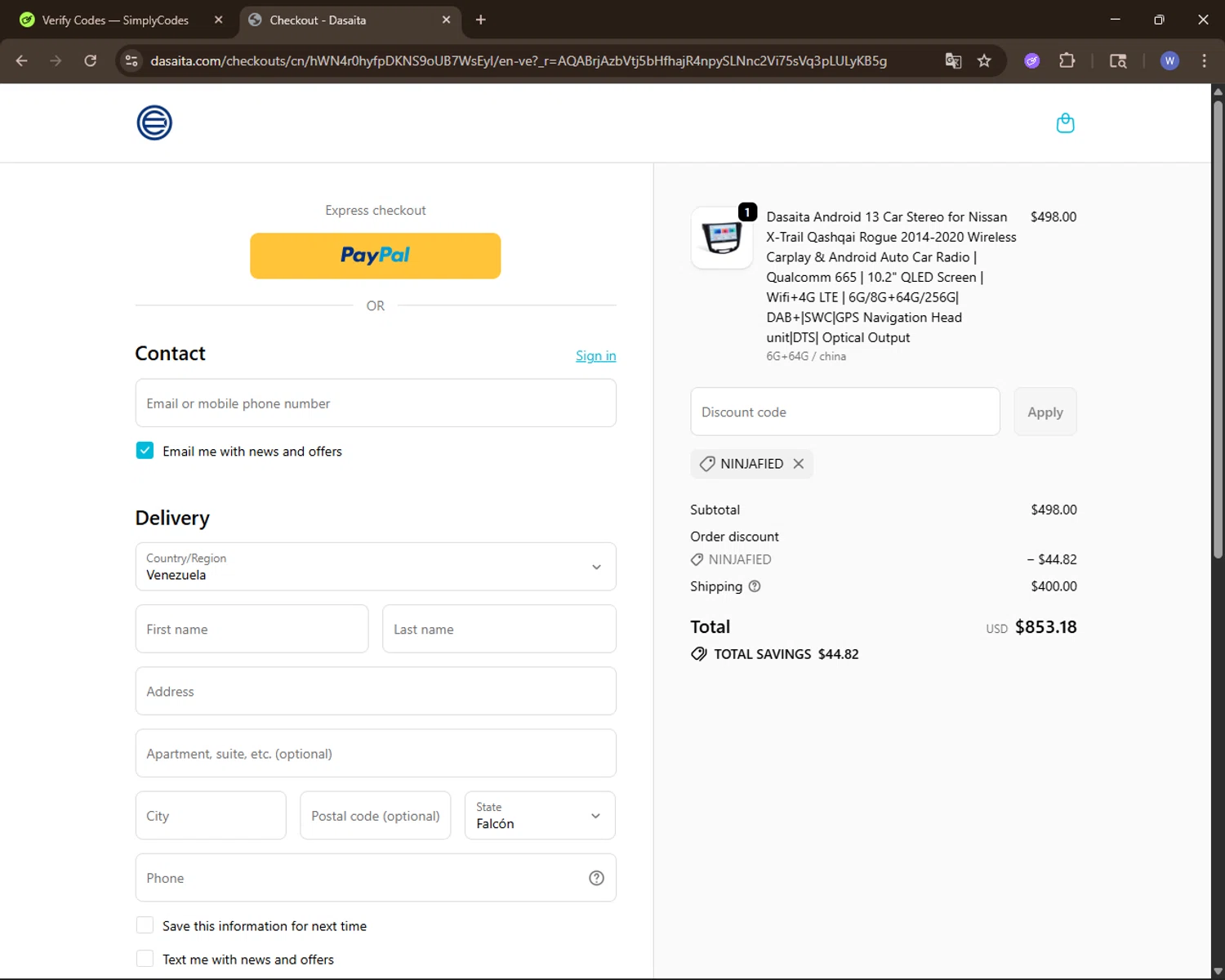Click the NINJAFIED discount tag chip

(x=751, y=464)
